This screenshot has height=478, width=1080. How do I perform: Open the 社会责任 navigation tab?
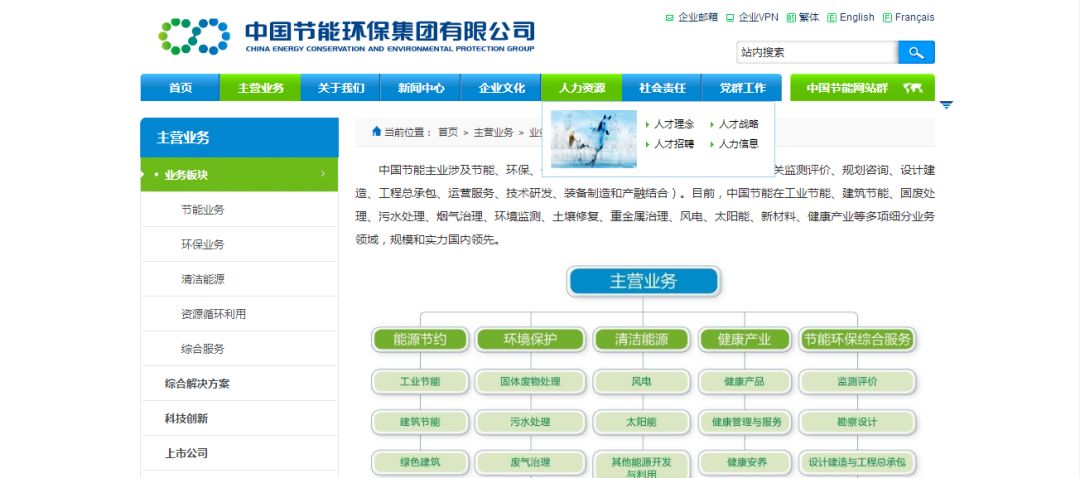662,88
